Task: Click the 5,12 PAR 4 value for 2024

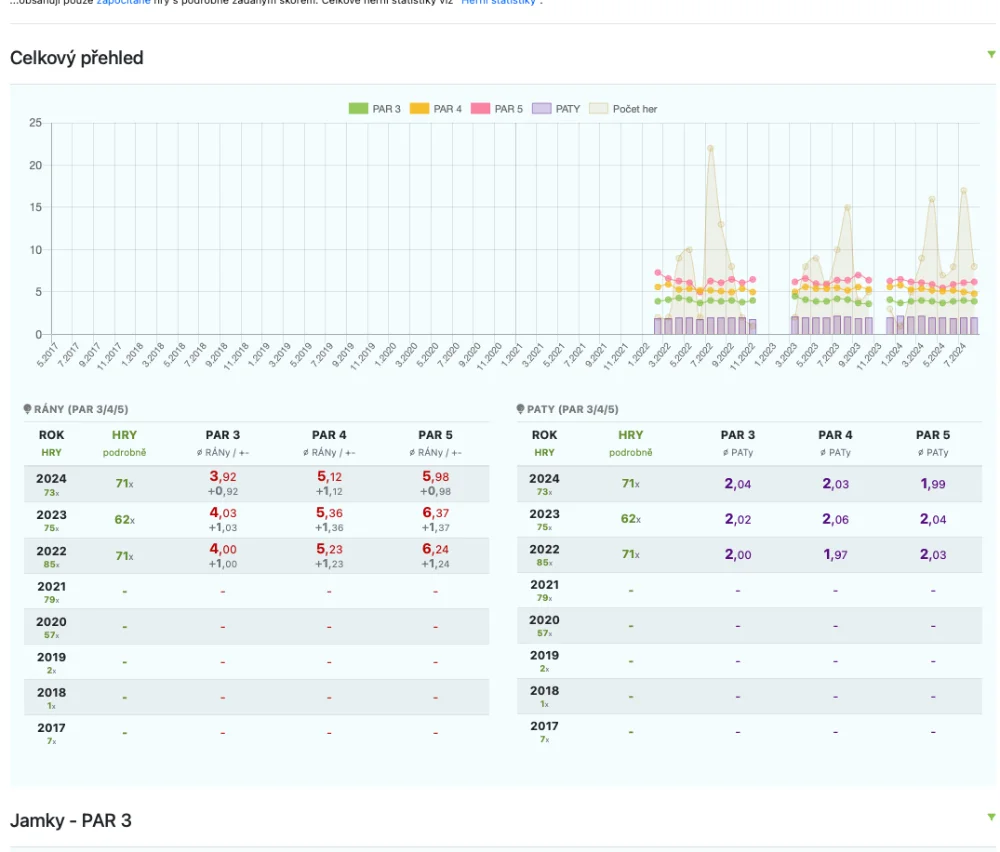Action: [329, 476]
